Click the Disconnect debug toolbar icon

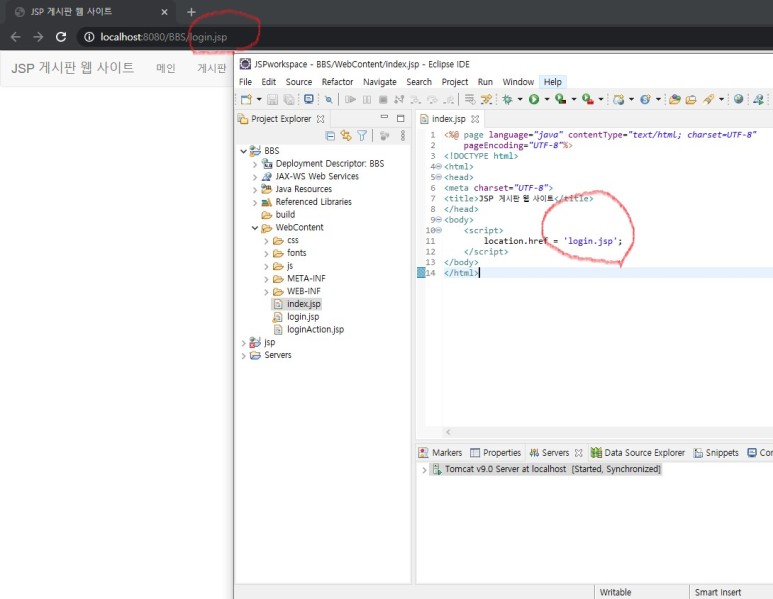(x=399, y=100)
